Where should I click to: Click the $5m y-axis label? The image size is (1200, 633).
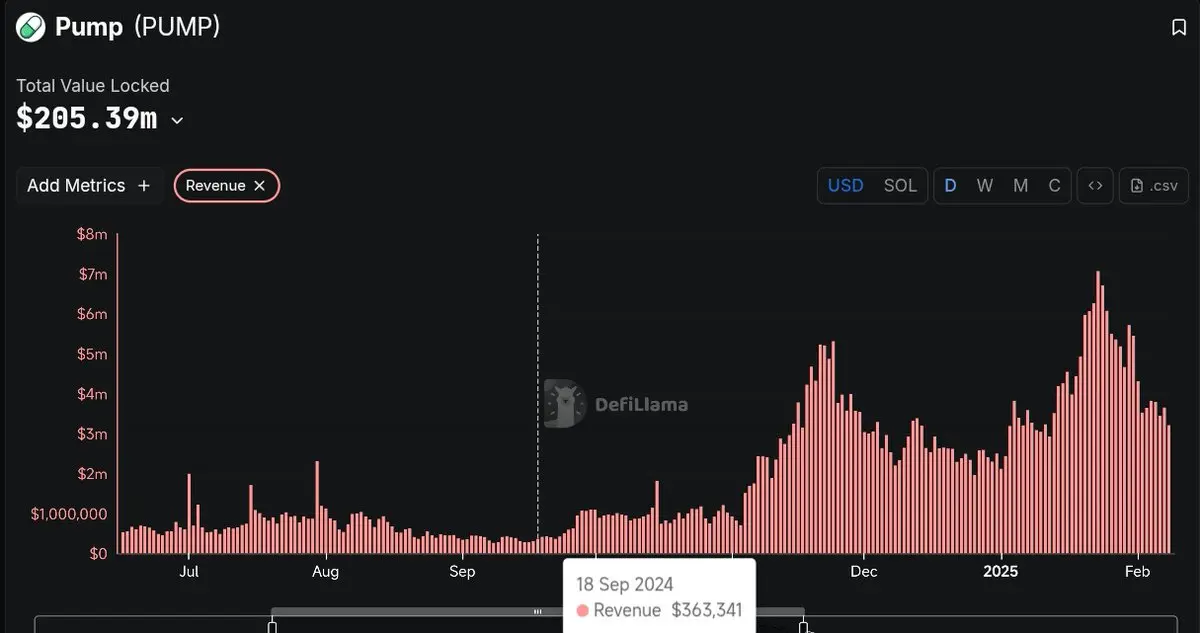tap(92, 354)
